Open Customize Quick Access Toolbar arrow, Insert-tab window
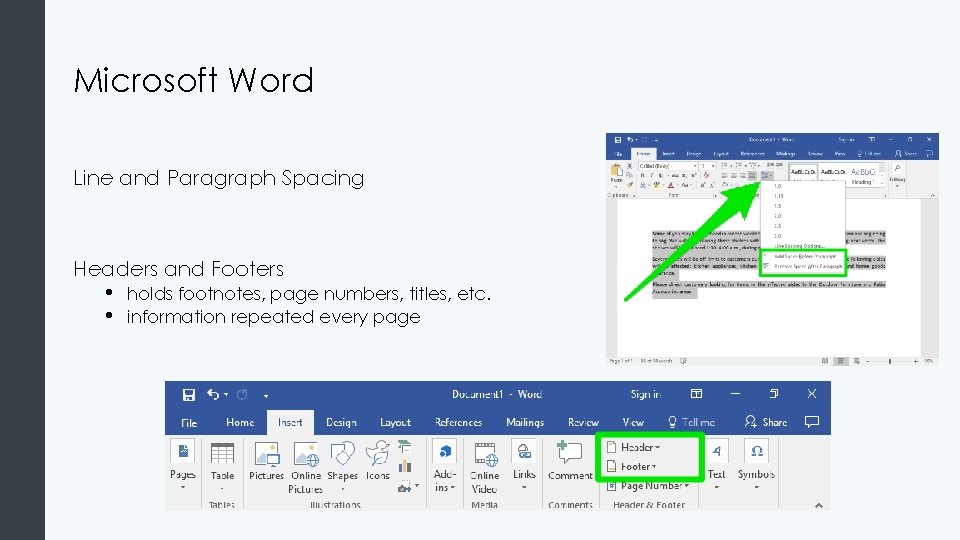Image resolution: width=960 pixels, height=540 pixels. (x=266, y=396)
